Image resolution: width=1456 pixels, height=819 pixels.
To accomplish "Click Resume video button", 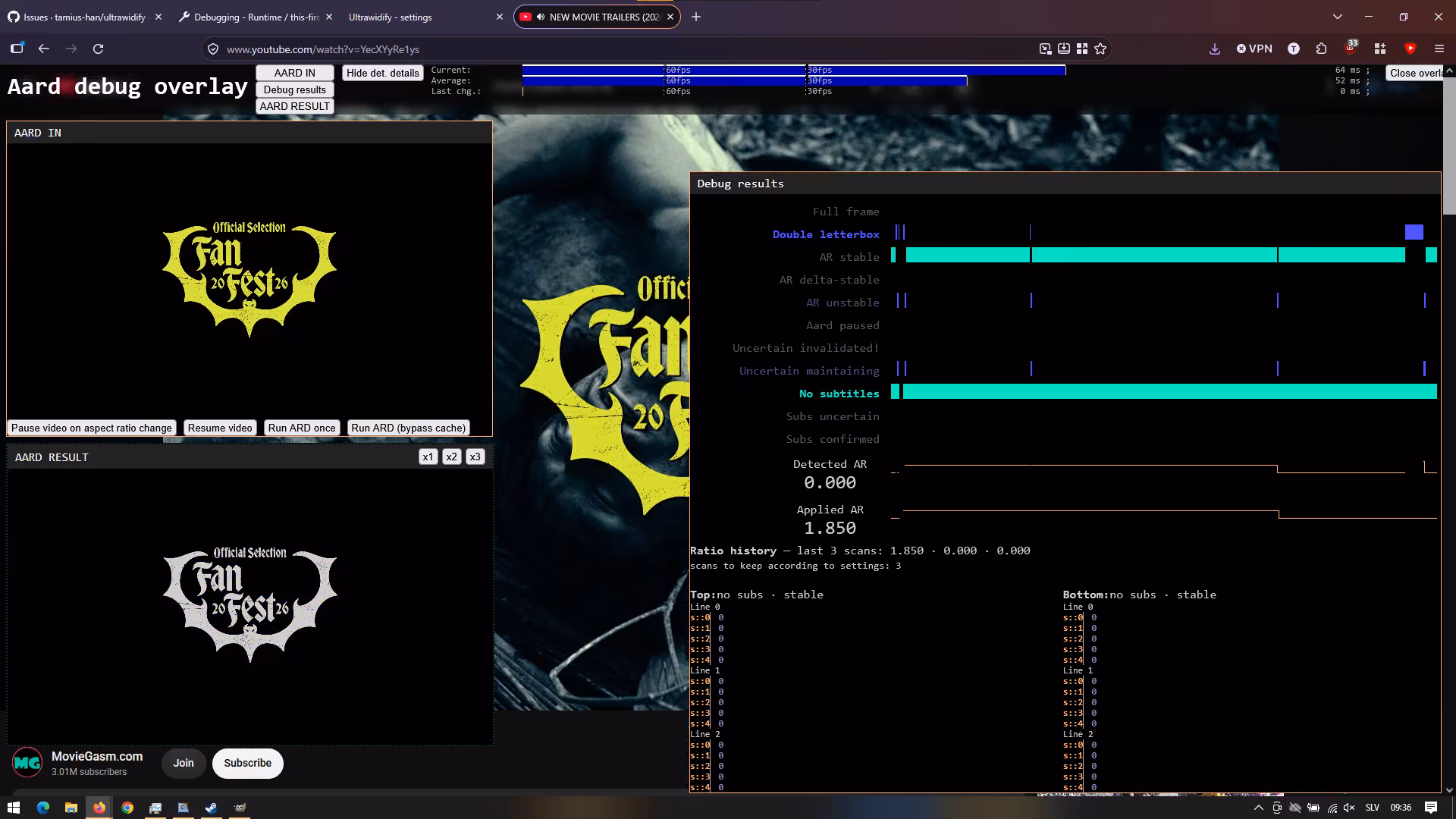I will point(220,428).
